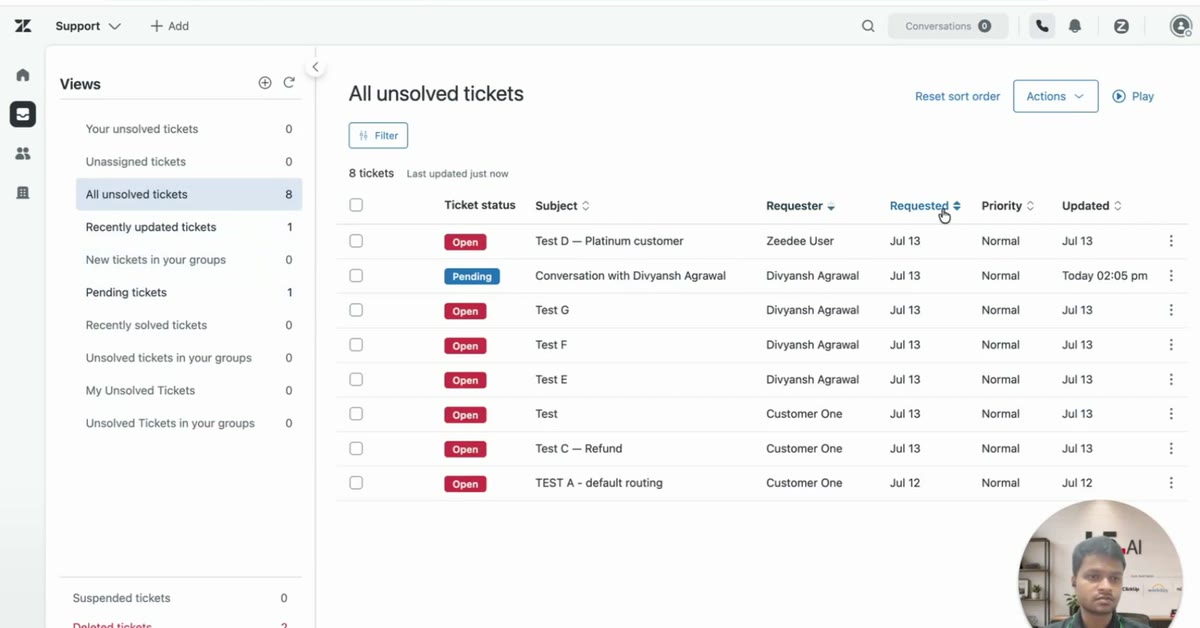Sort by Subject column
Screen dimensions: 1200x628
point(562,206)
